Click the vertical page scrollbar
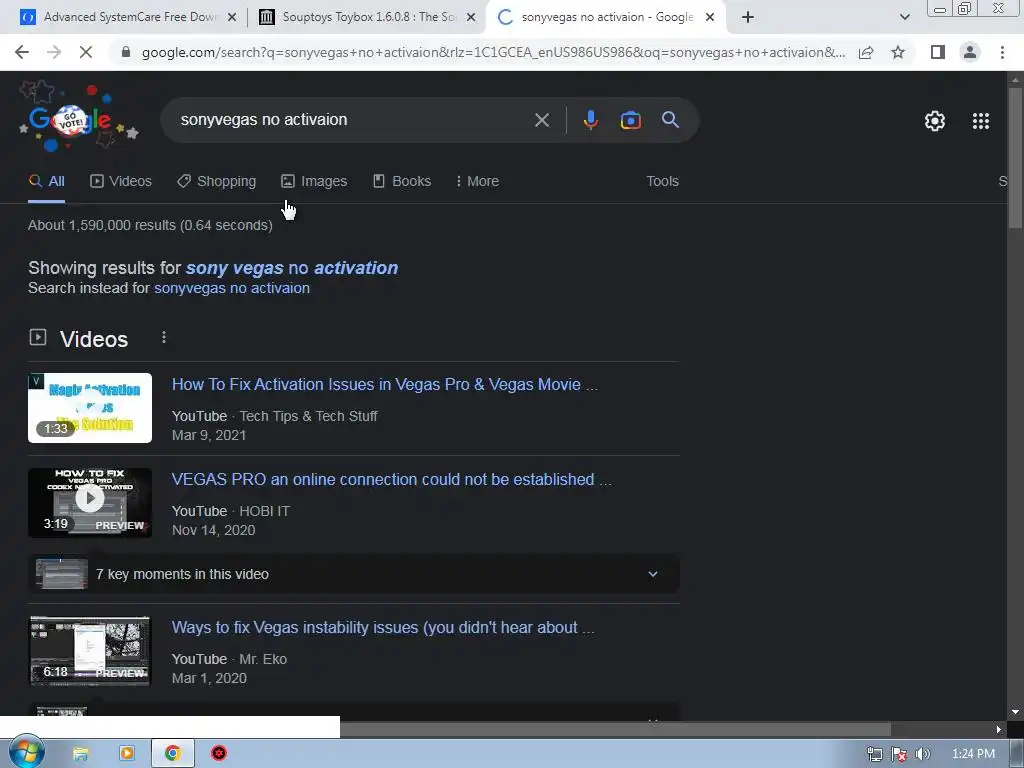The width and height of the screenshot is (1024, 768). click(x=1015, y=157)
